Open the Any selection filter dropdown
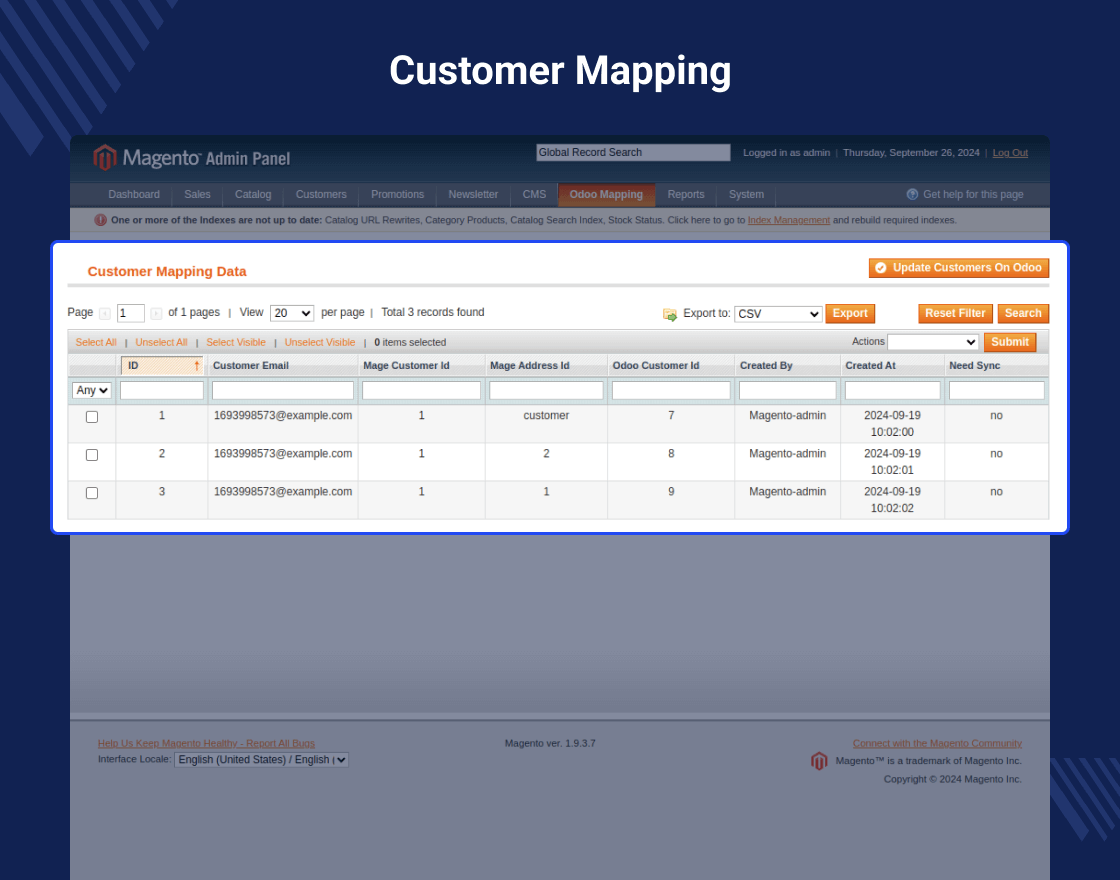The width and height of the screenshot is (1120, 880). point(92,390)
